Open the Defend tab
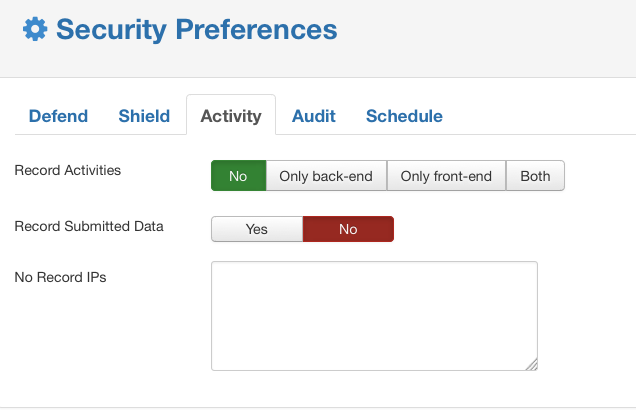Screen dimensions: 636x410 pos(58,116)
